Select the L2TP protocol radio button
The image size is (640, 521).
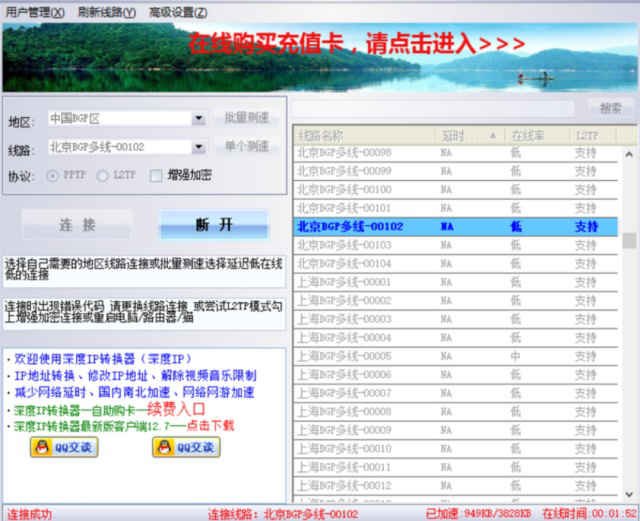(102, 176)
